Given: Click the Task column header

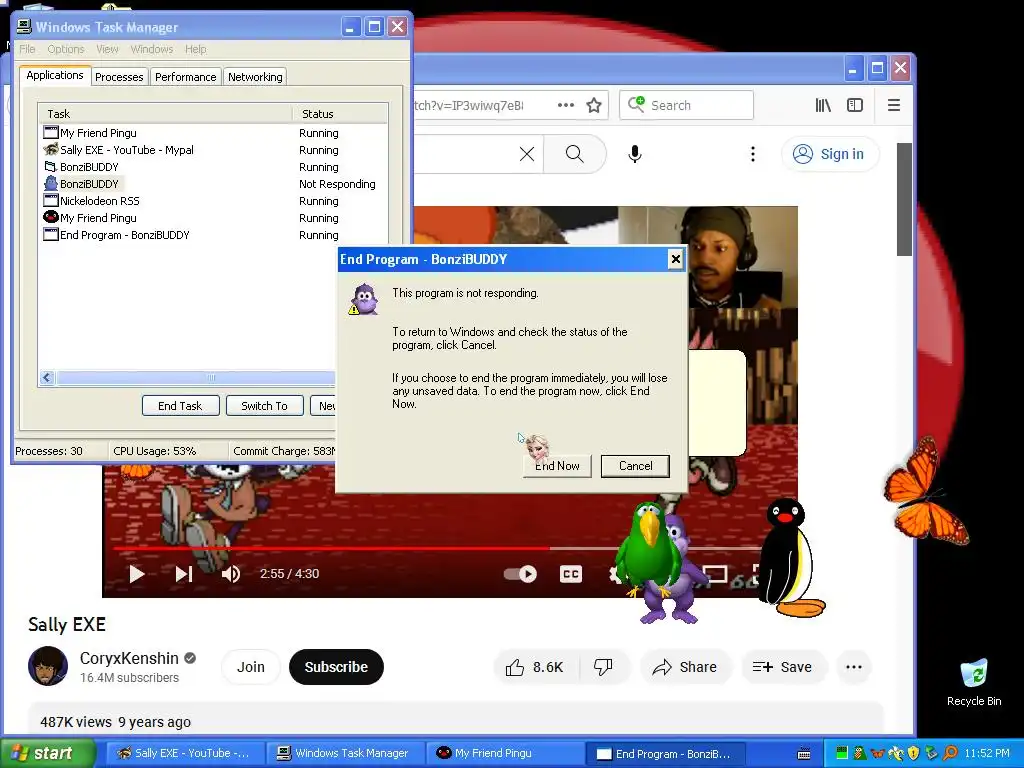Looking at the screenshot, I should pos(165,114).
